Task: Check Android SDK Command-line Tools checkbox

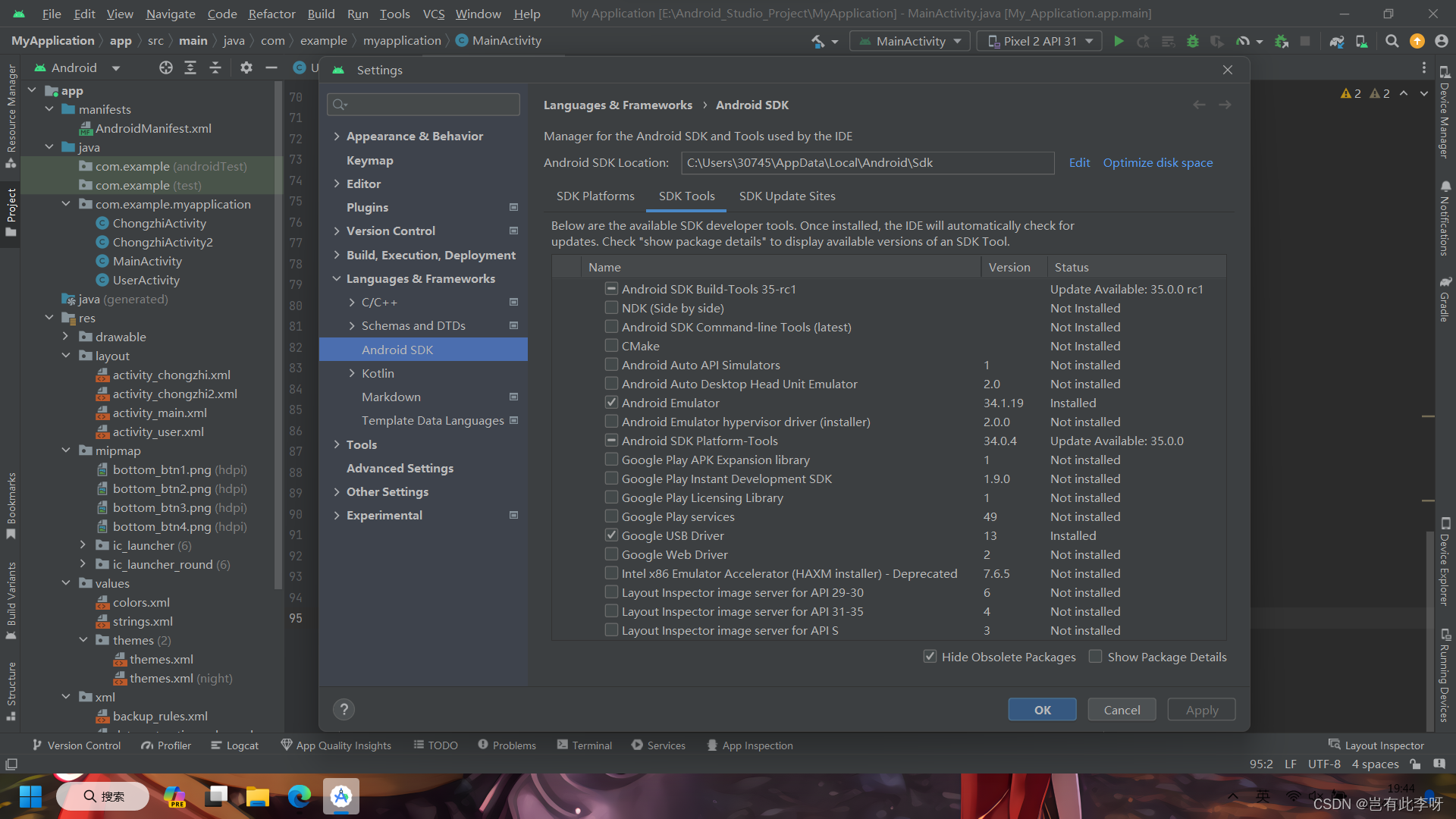Action: 611,327
